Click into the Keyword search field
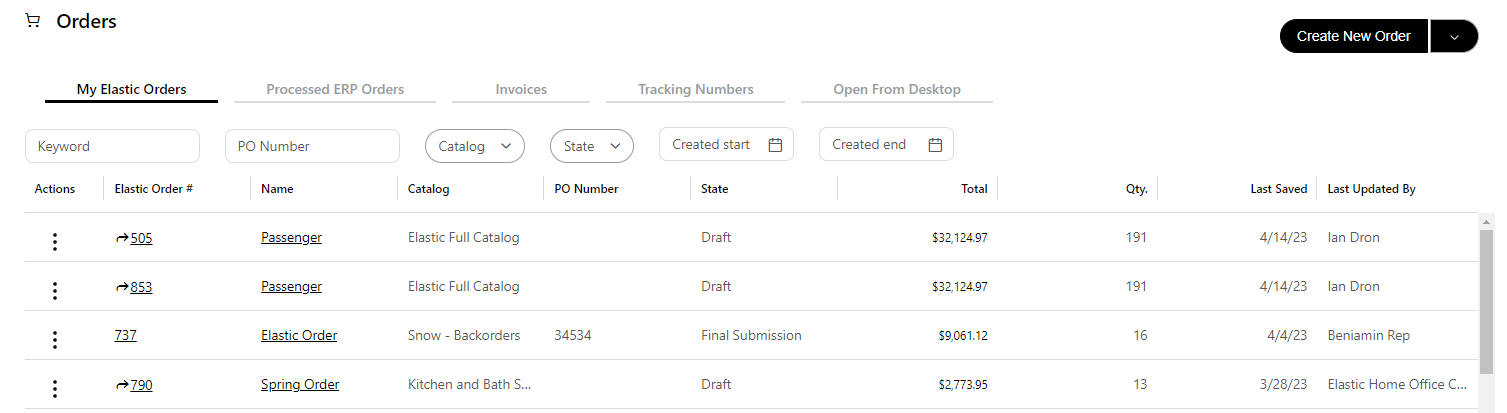 [112, 146]
